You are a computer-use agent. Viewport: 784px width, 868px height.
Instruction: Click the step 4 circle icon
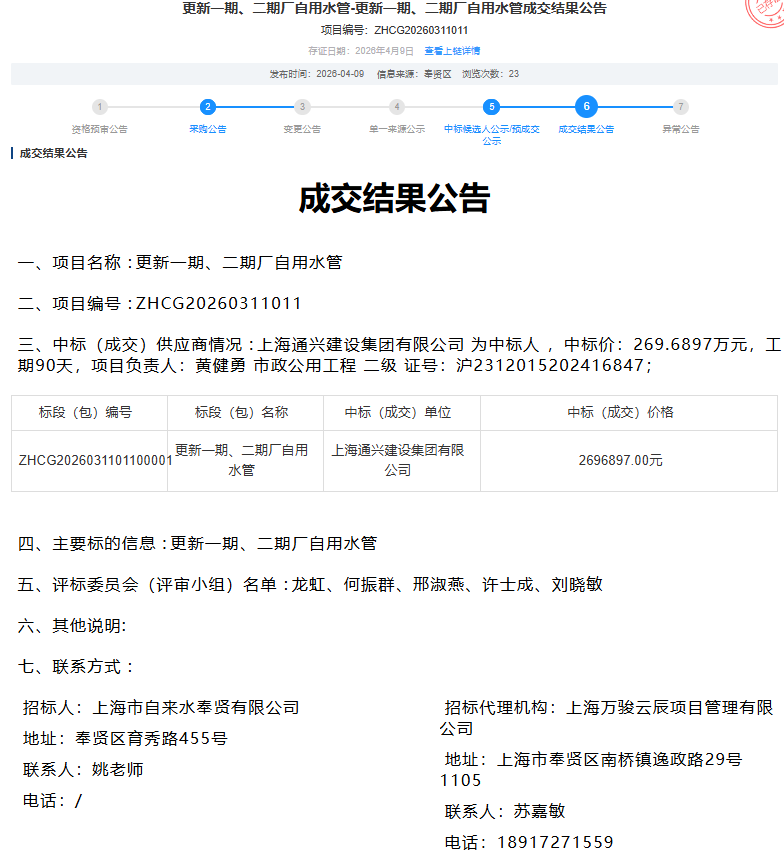(x=397, y=107)
